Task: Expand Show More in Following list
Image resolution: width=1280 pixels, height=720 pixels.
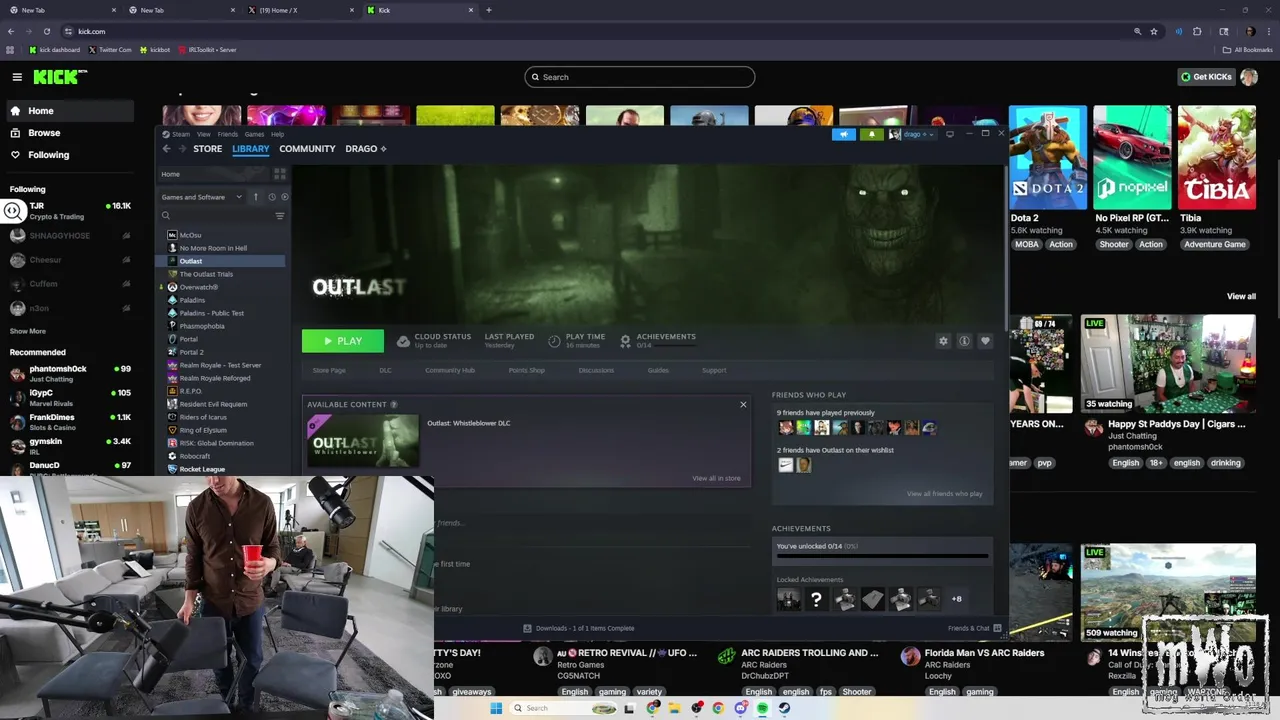Action: pyautogui.click(x=28, y=331)
